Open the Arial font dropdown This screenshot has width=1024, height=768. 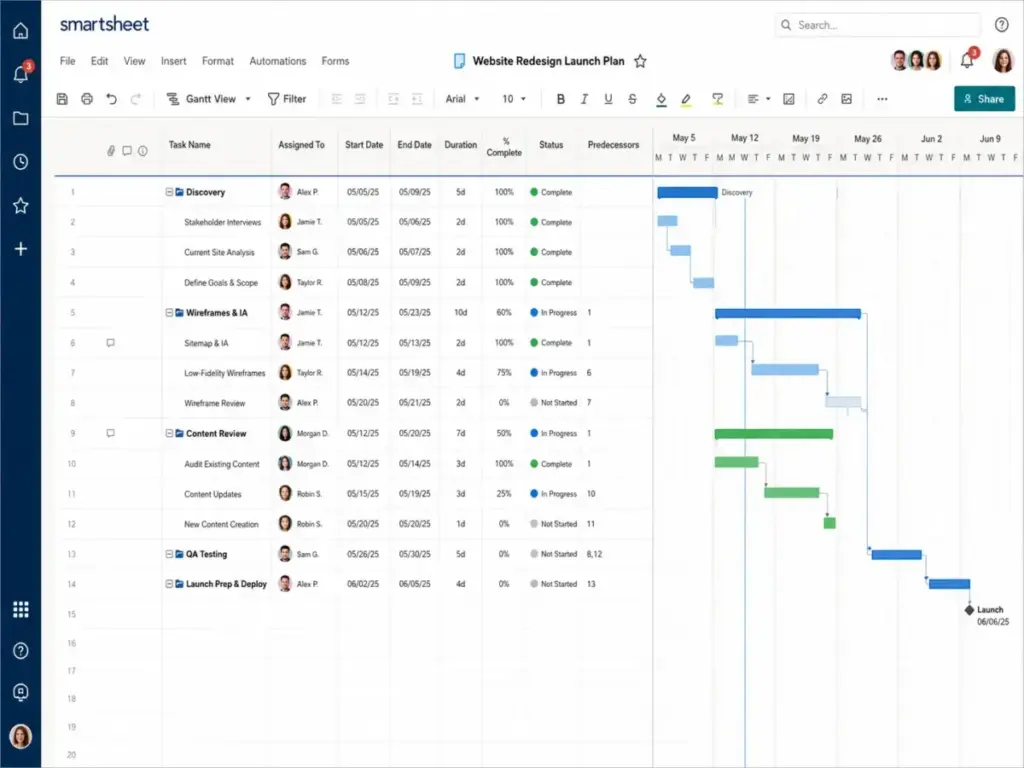point(462,99)
